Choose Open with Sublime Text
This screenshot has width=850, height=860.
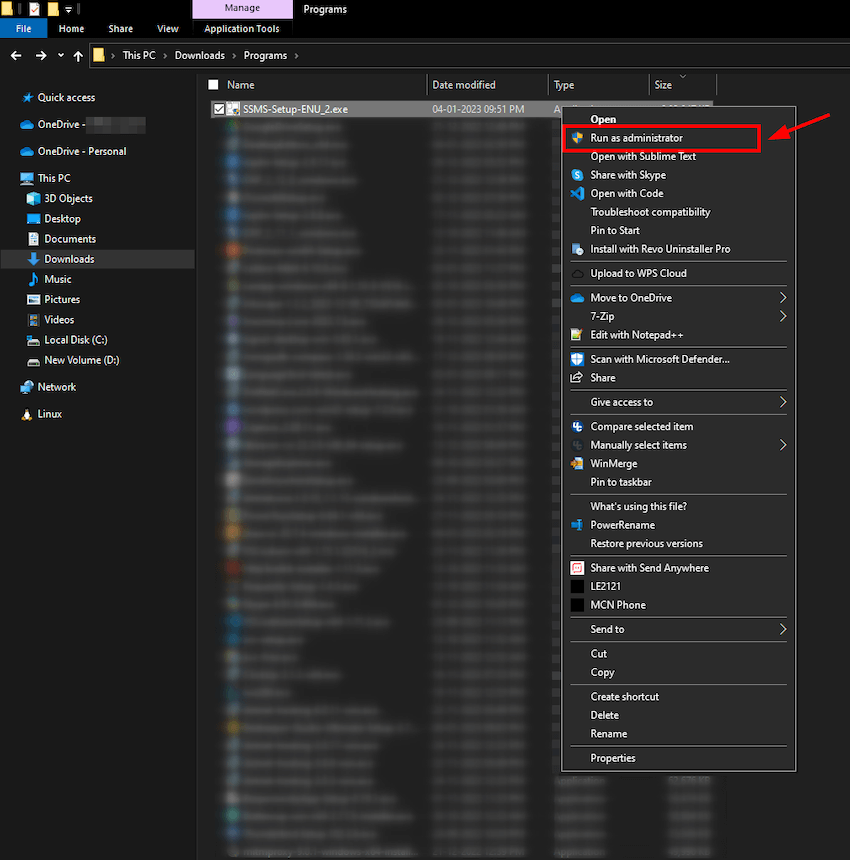[x=643, y=156]
